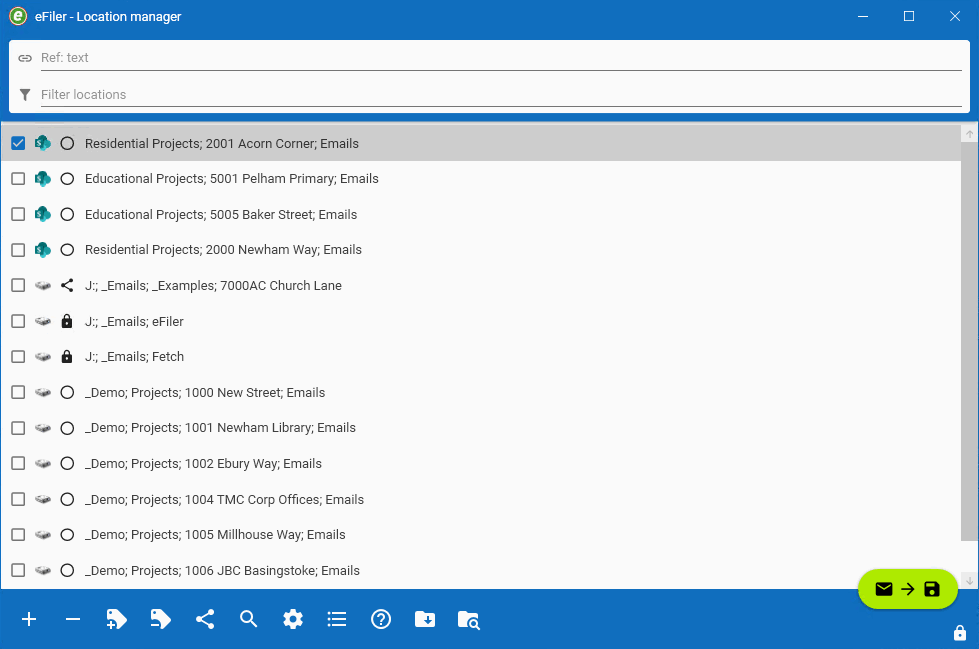Click SharePoint icon for 5001 Pelham Primary
The width and height of the screenshot is (979, 649).
click(x=42, y=179)
